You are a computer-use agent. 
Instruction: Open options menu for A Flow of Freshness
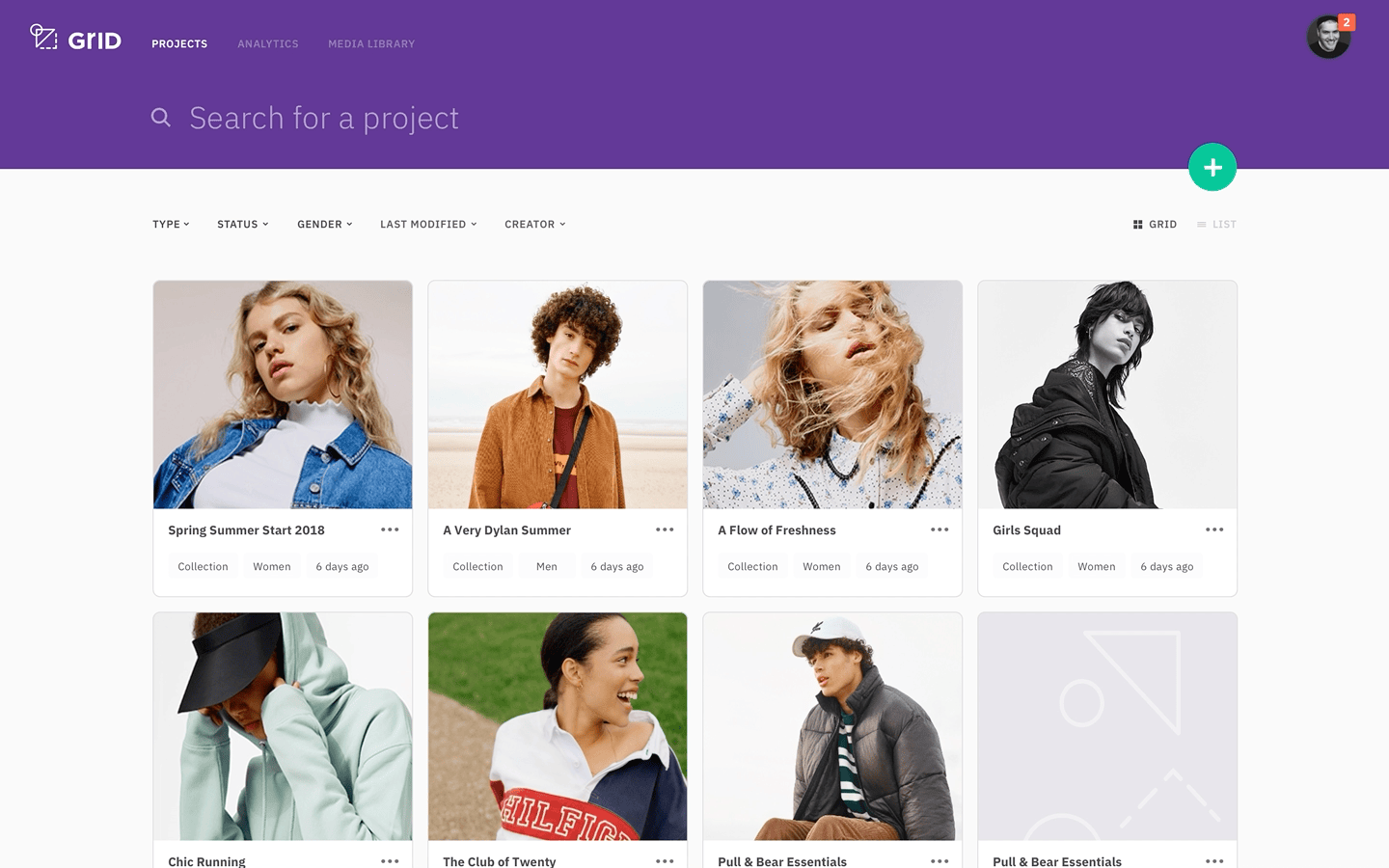(x=940, y=529)
